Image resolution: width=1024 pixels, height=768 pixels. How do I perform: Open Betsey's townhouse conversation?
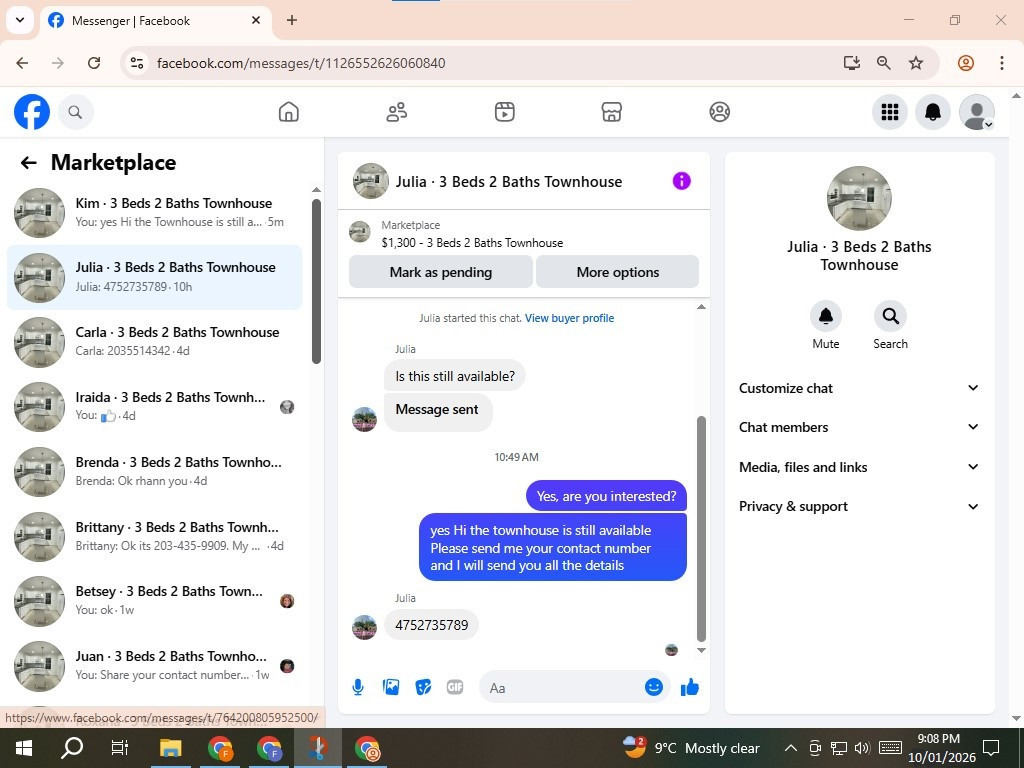155,600
